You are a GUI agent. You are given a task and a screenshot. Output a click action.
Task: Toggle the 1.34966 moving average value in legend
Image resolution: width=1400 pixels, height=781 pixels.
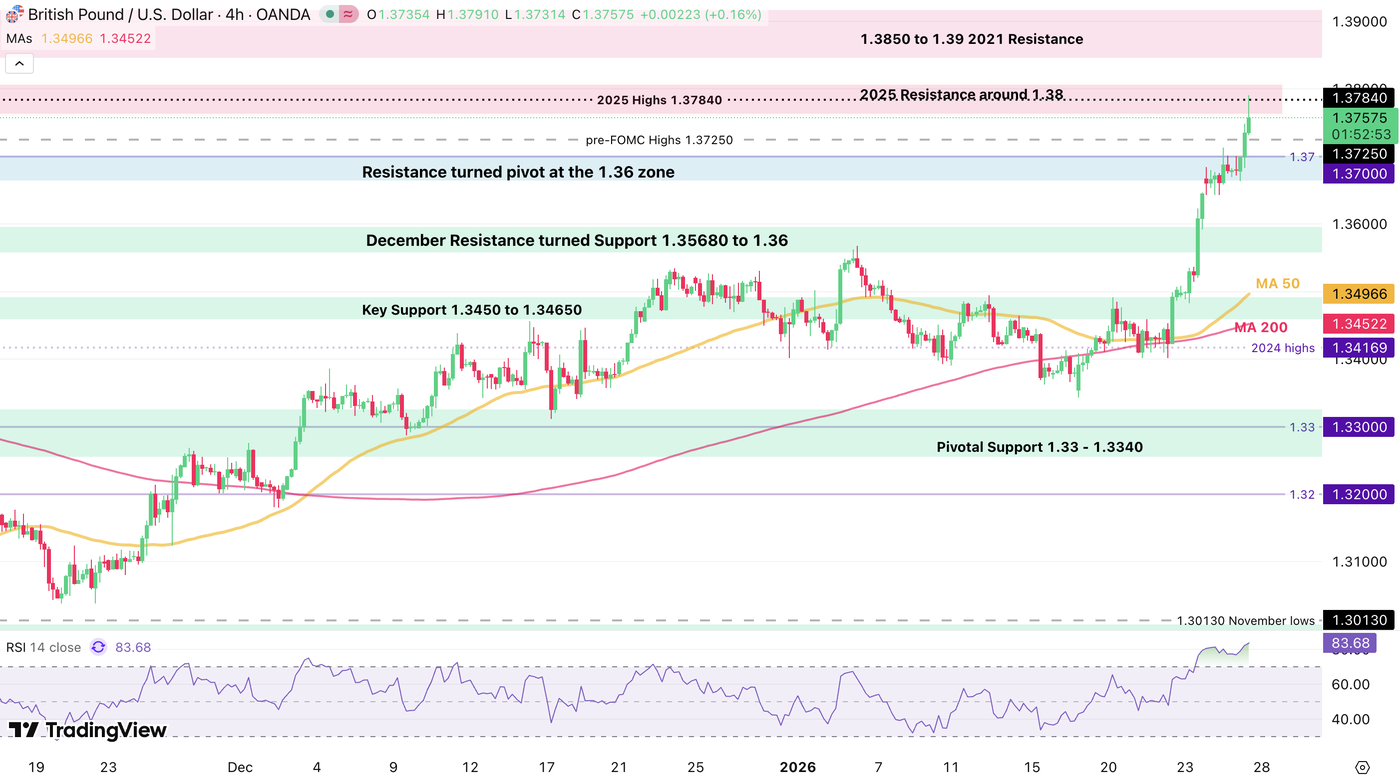click(69, 38)
